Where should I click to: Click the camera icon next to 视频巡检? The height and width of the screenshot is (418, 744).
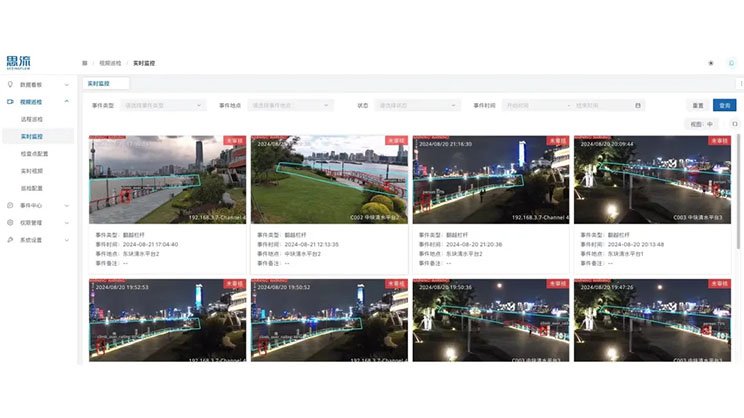click(10, 102)
